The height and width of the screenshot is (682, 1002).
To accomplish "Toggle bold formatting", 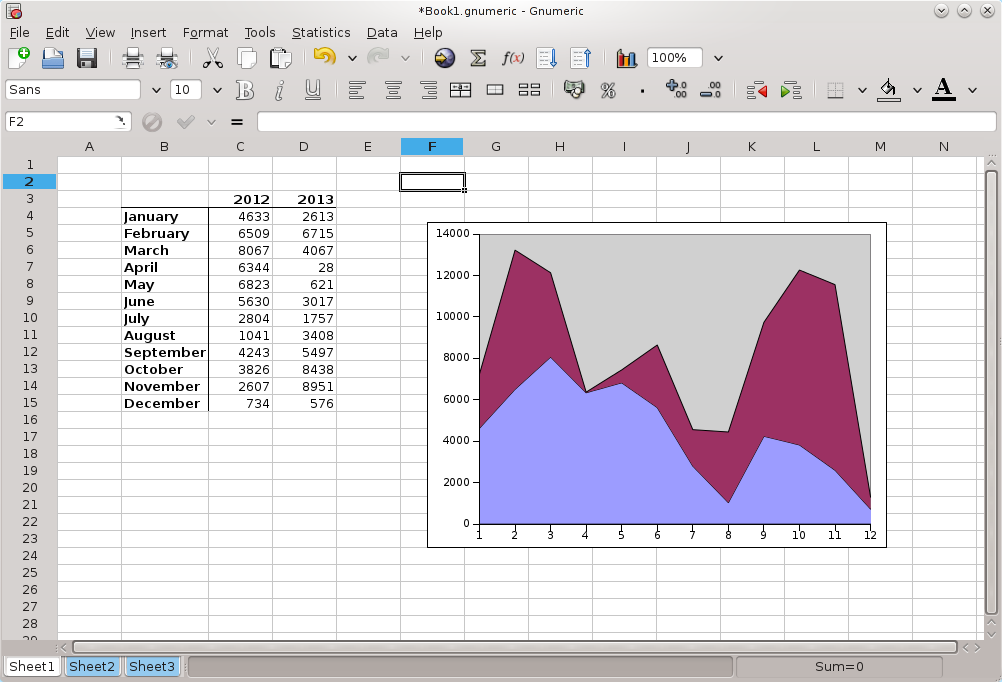I will (245, 90).
